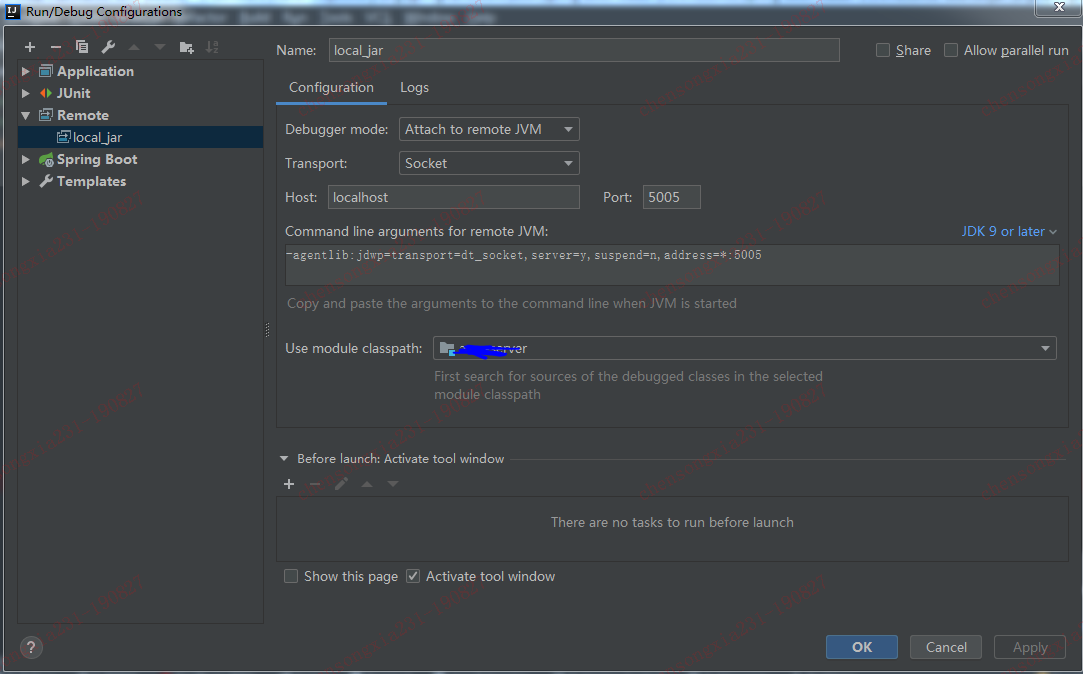Click the Templates wrench icon
Screen dimensions: 1083x674
(x=46, y=182)
